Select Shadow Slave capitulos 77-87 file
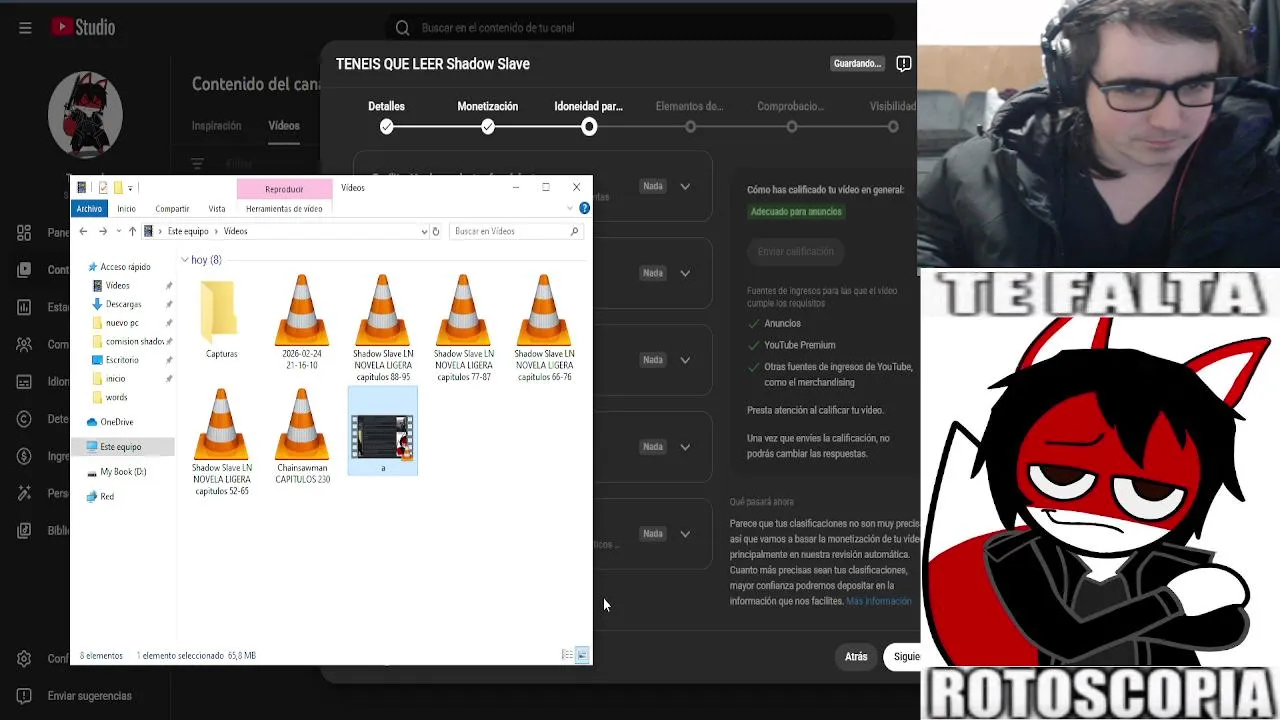The height and width of the screenshot is (720, 1280). (x=463, y=328)
